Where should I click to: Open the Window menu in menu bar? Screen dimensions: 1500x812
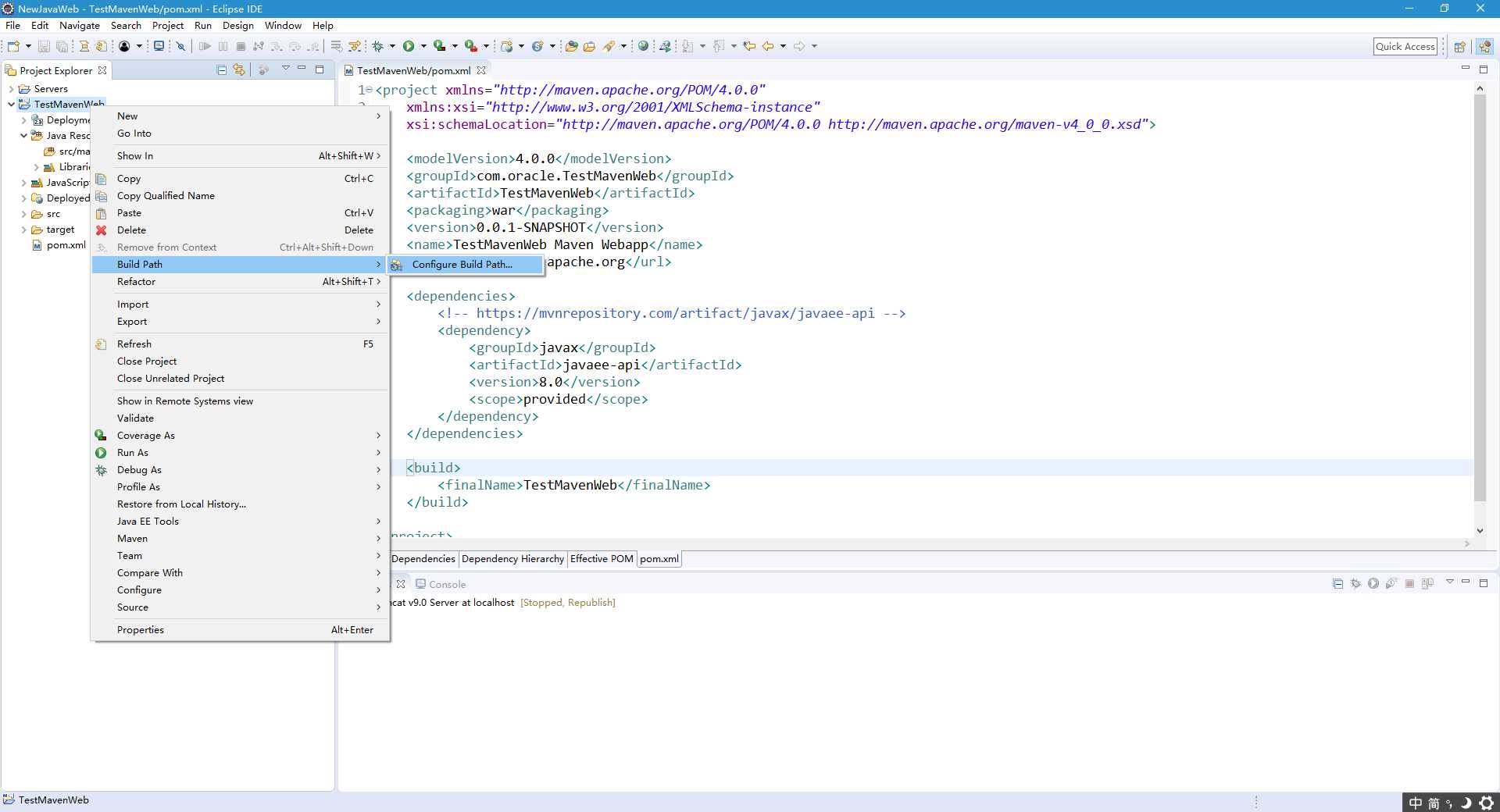point(283,25)
